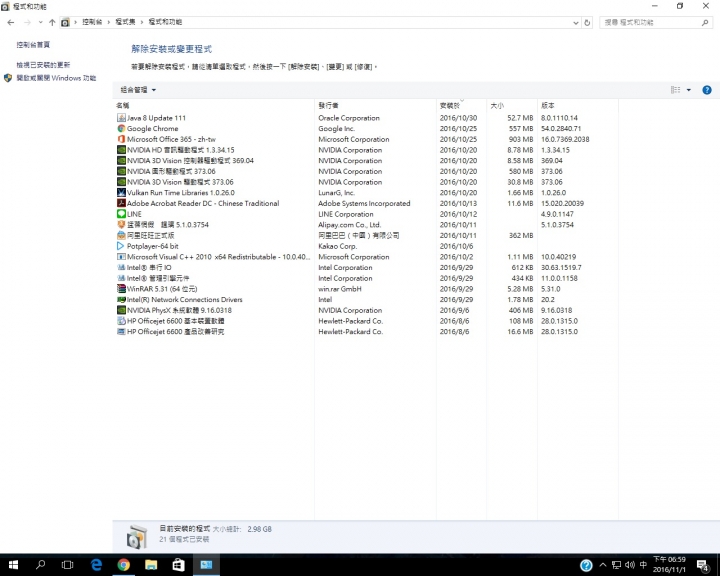Open 開啟或關閉 Windows 功能 link
This screenshot has width=720, height=576.
[x=56, y=78]
